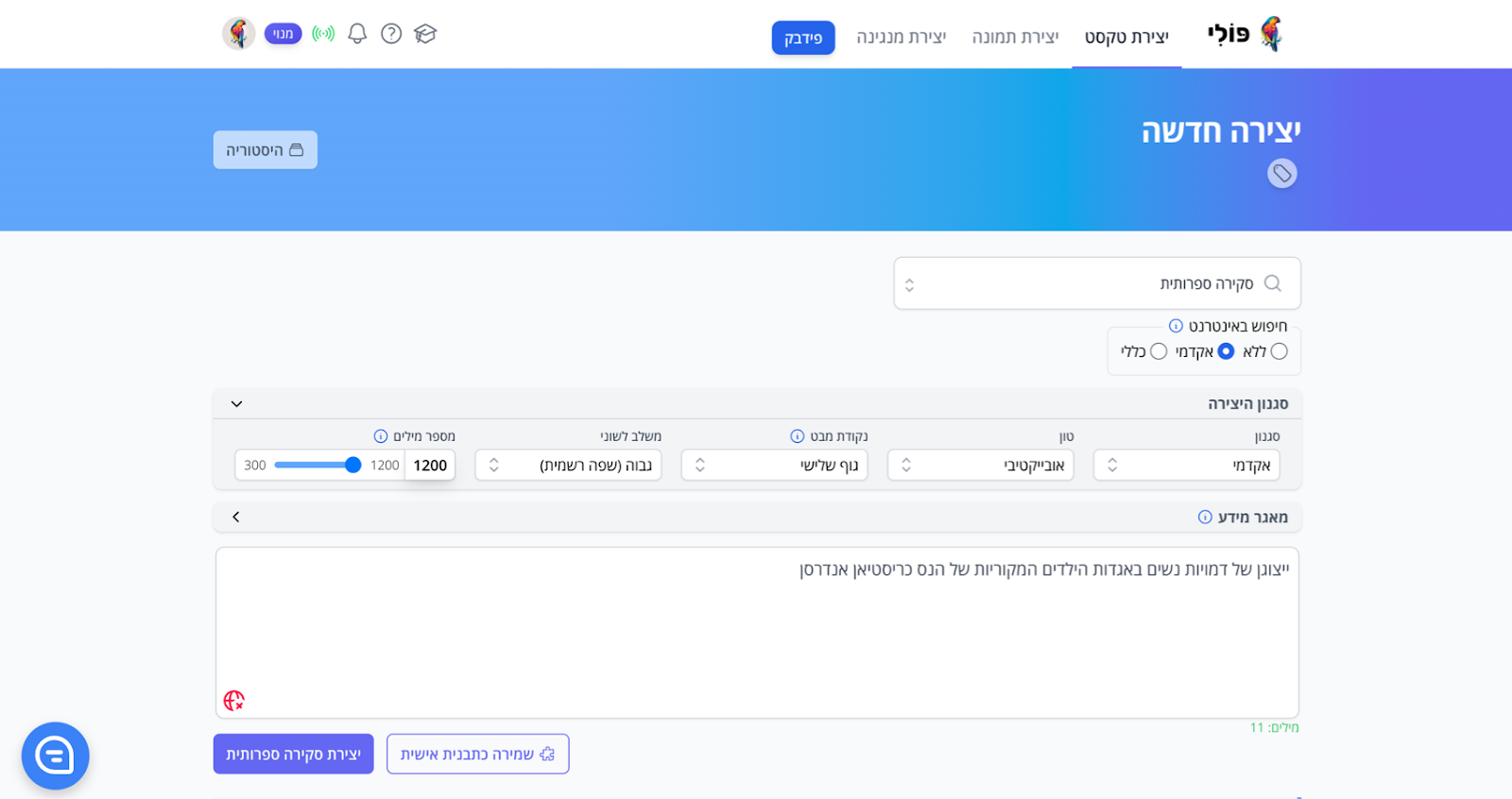Click the tag icon under יצירה חדשה
This screenshot has height=799, width=1512.
(x=1281, y=174)
